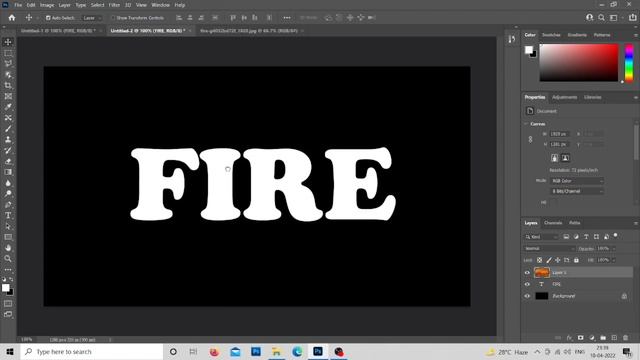Switch to the Channels tab
Screen dimensions: 640x360
click(553, 223)
